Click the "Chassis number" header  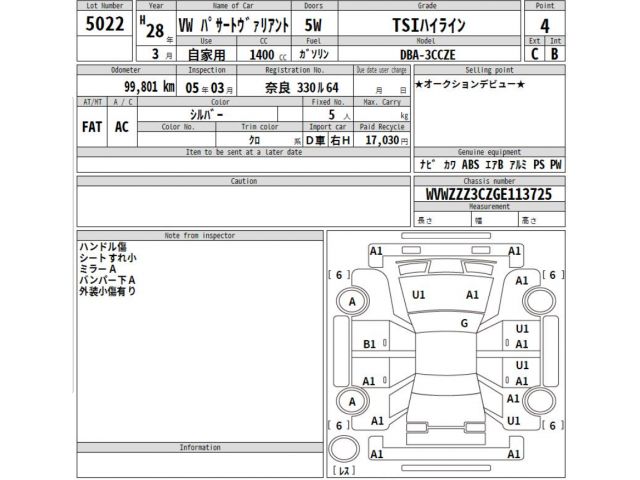[x=489, y=181]
